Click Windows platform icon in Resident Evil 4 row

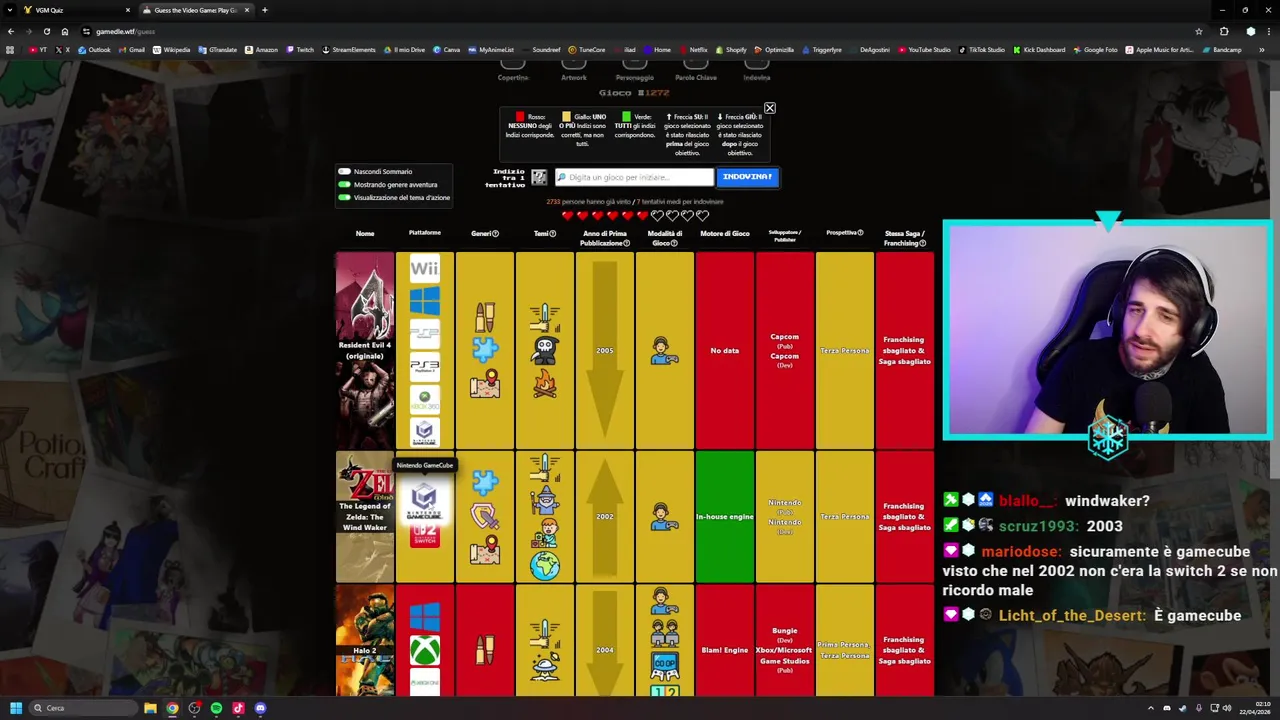coord(424,301)
